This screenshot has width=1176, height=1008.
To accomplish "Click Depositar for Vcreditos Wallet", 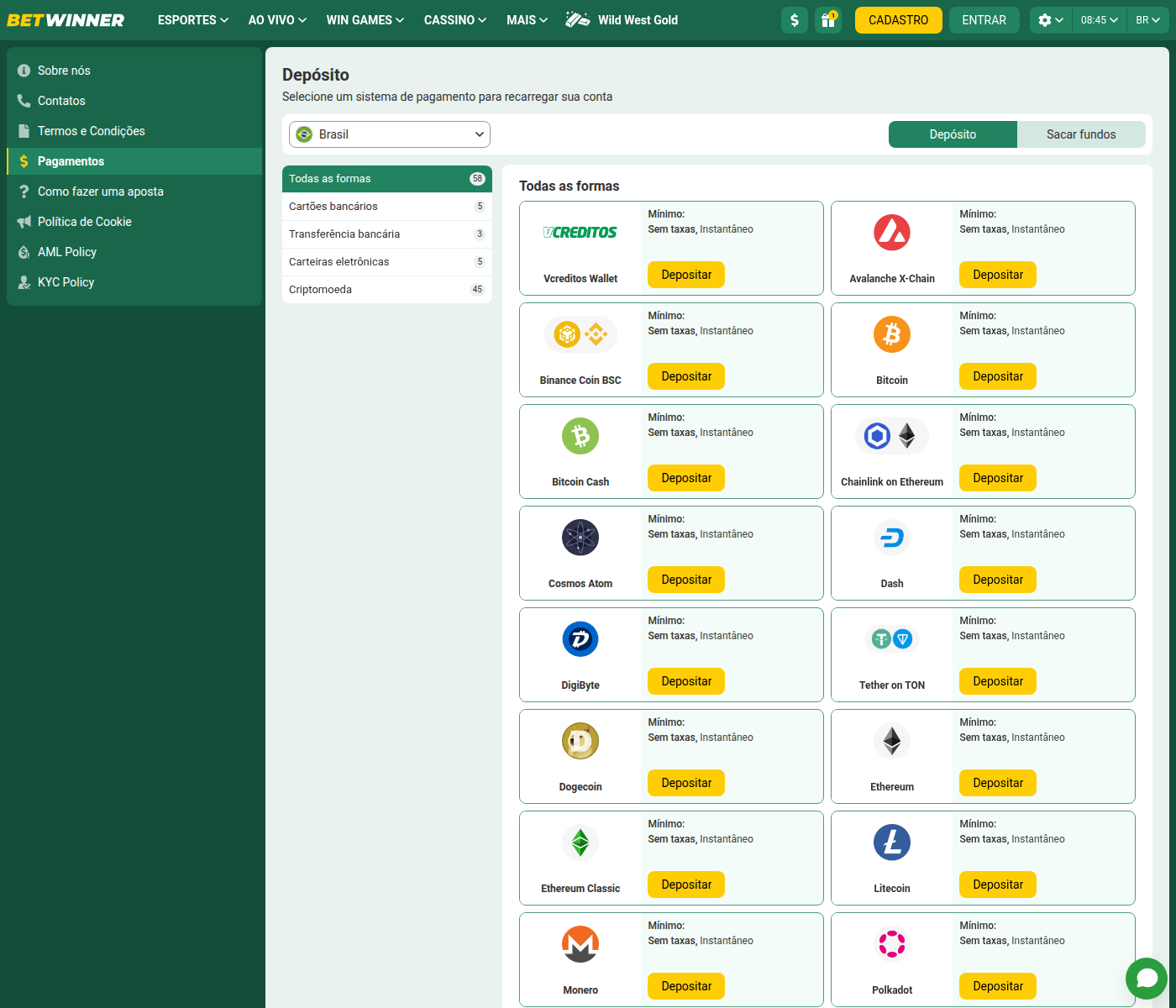I will pyautogui.click(x=686, y=275).
